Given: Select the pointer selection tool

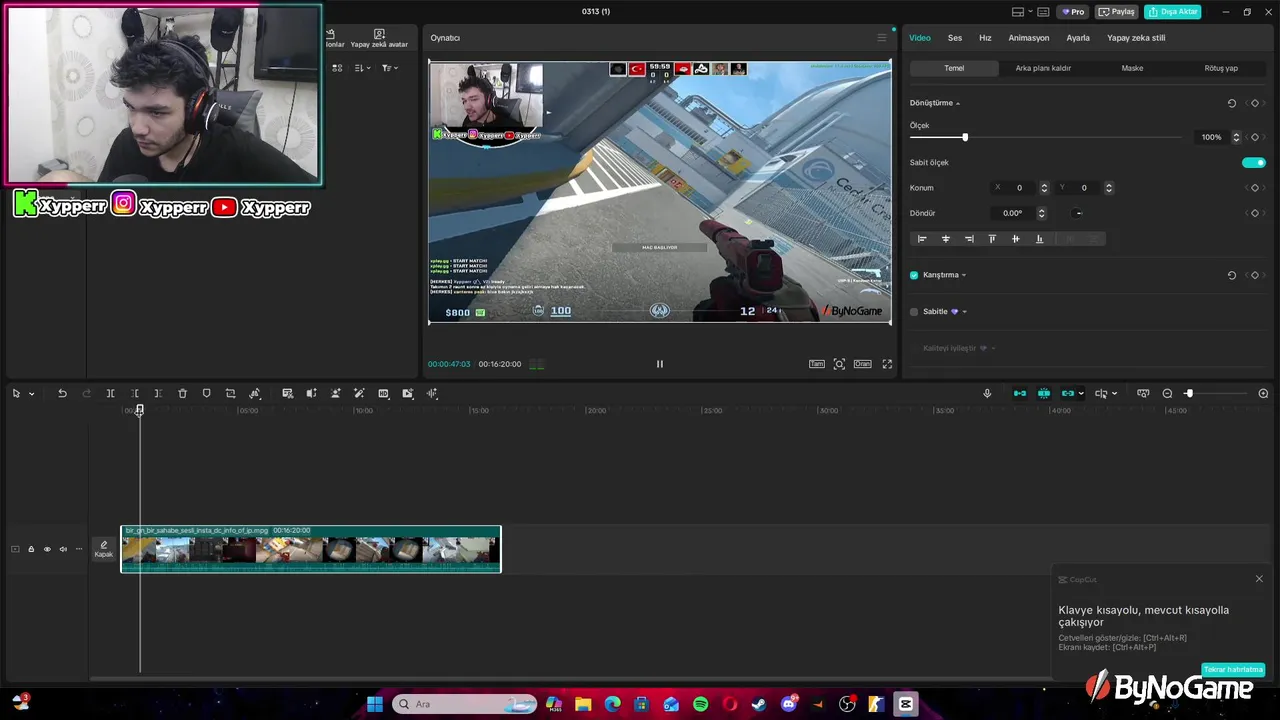Looking at the screenshot, I should [16, 393].
